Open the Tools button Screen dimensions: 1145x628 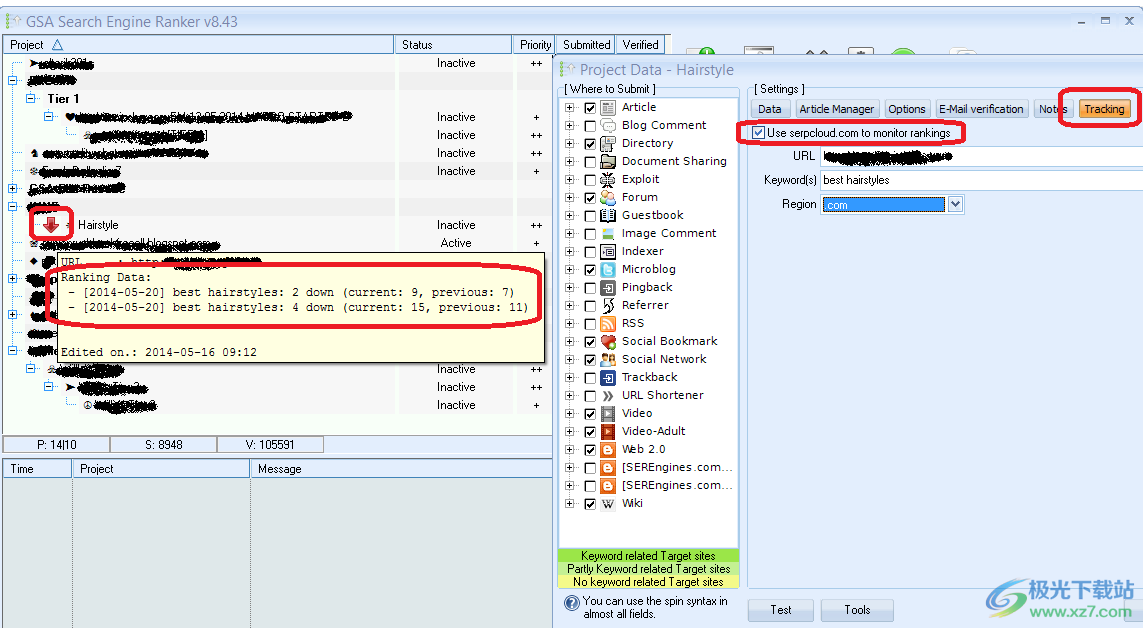pos(857,610)
